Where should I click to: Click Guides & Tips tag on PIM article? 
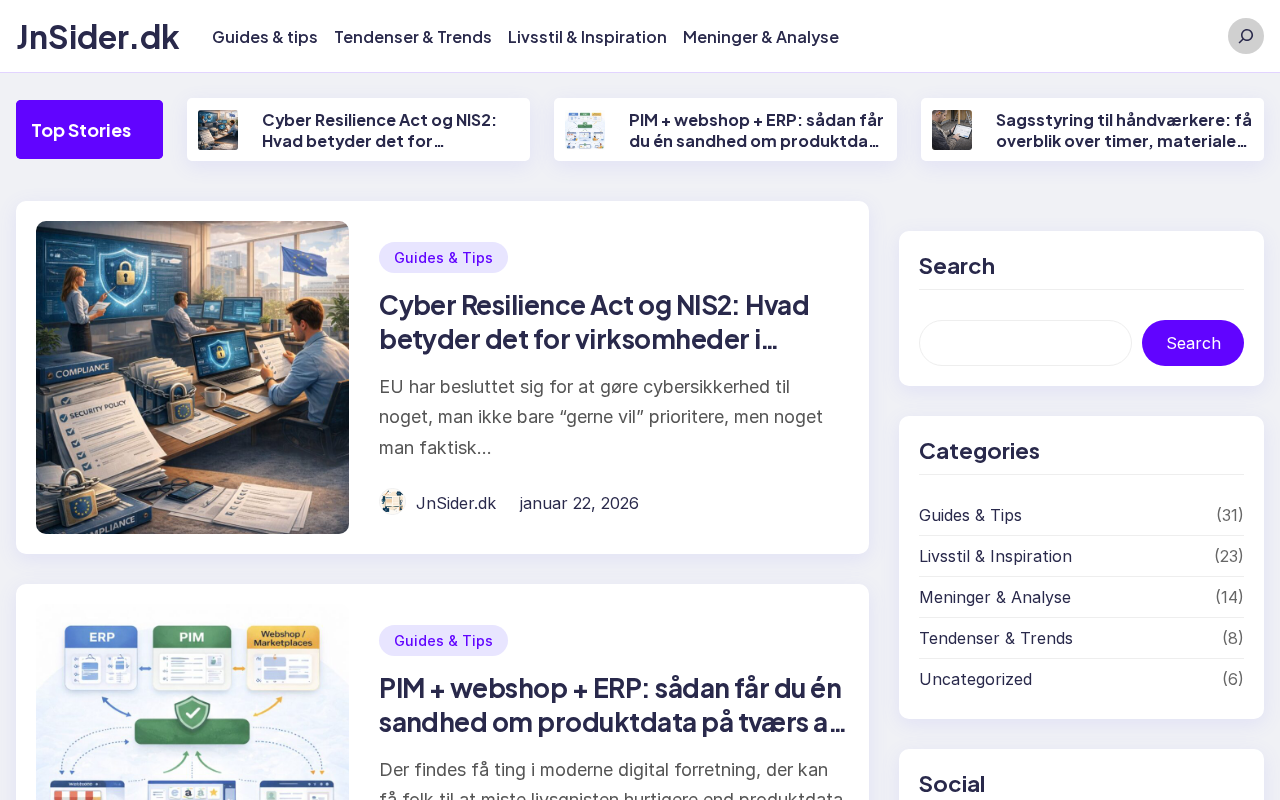click(443, 640)
